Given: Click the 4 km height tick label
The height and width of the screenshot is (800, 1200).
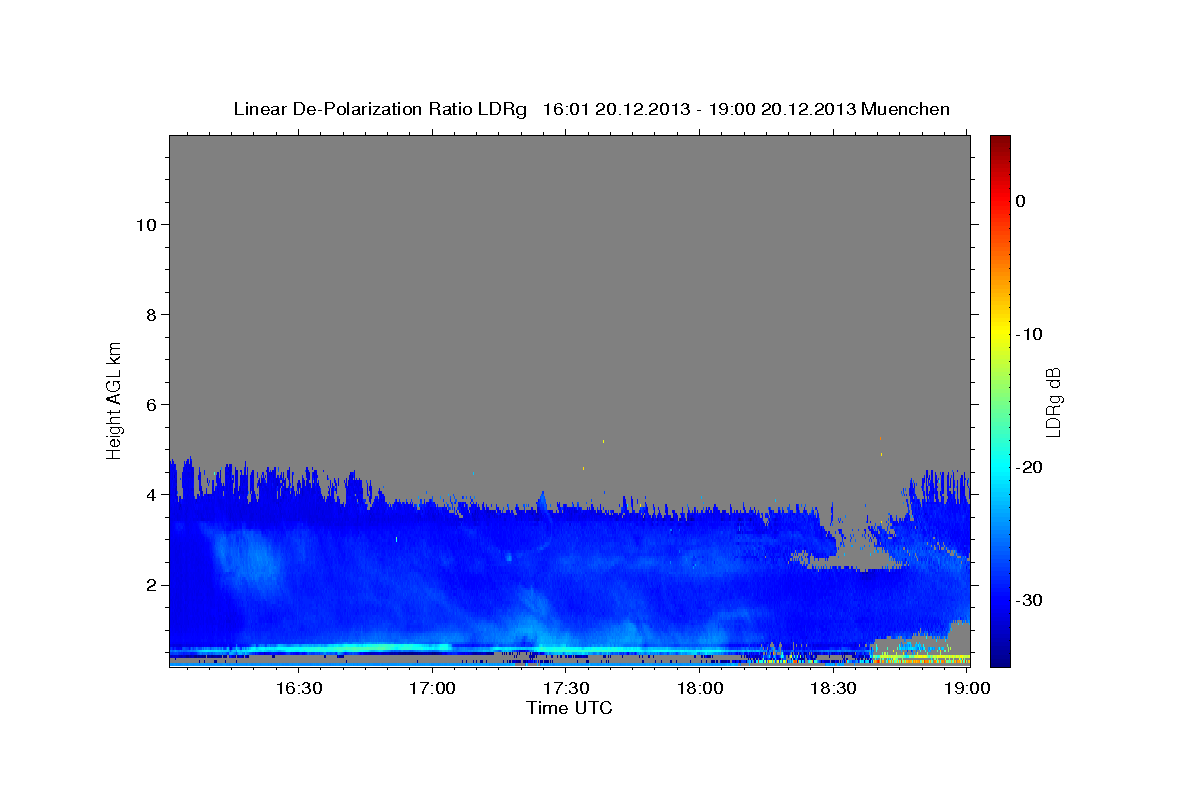Looking at the screenshot, I should (x=149, y=494).
